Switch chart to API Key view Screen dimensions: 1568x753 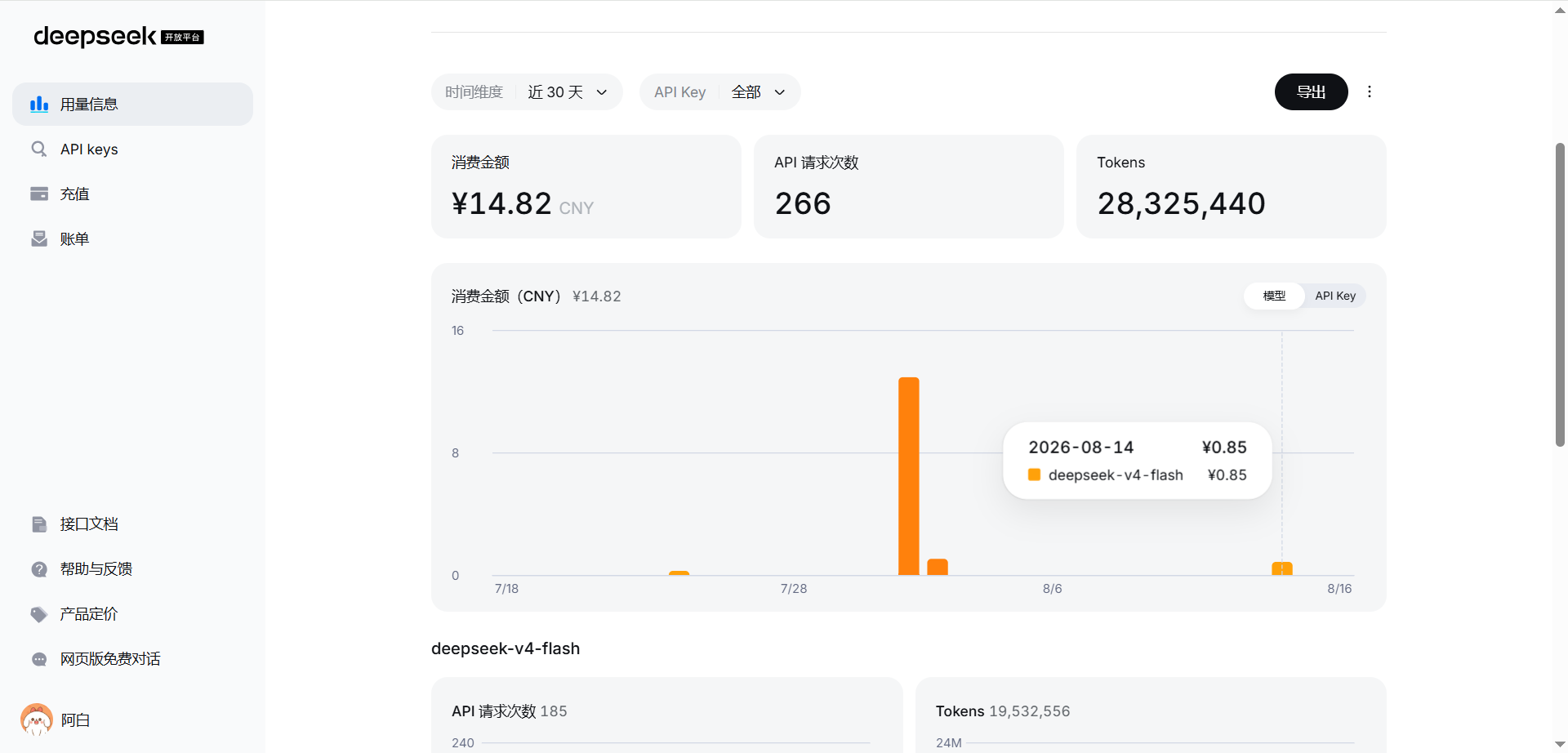click(1335, 296)
